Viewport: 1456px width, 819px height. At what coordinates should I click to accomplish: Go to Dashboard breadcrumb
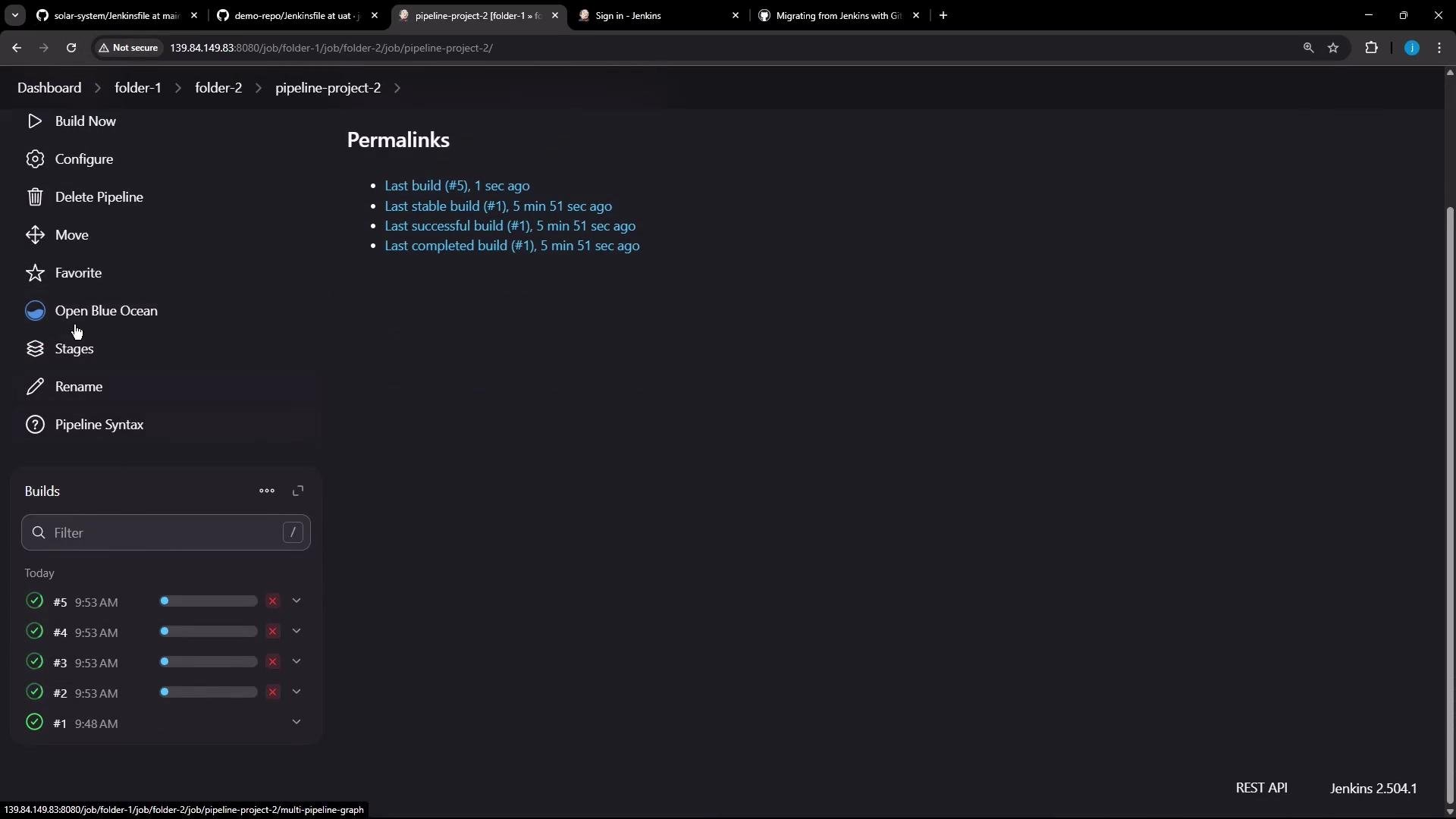[x=49, y=88]
